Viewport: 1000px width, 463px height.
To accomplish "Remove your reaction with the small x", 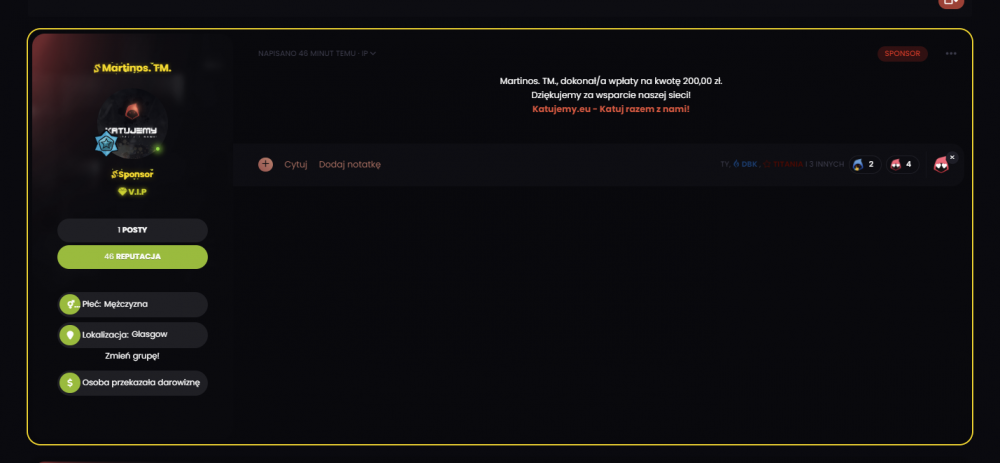I will pos(952,157).
